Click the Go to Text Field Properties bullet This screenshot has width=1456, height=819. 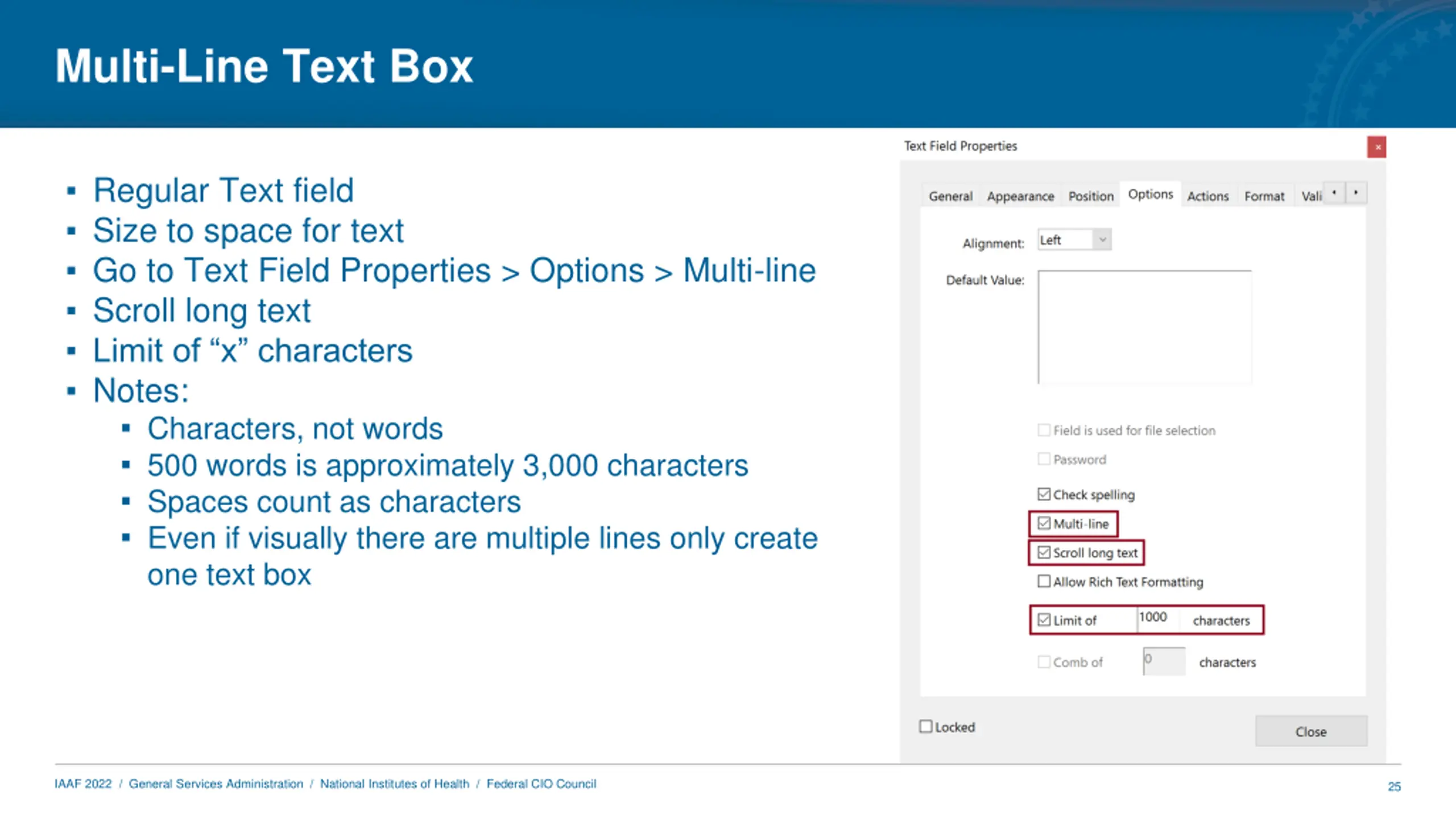(454, 270)
